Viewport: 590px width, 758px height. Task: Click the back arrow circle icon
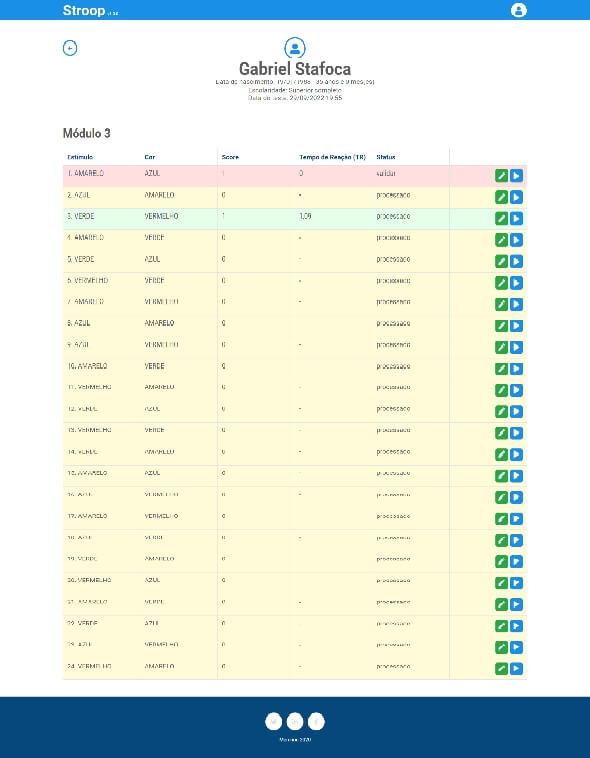70,48
